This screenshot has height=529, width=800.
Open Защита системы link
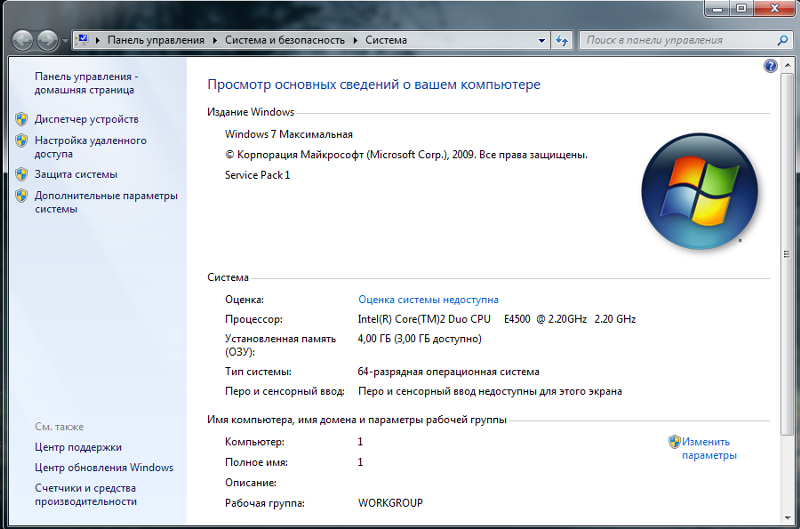pyautogui.click(x=76, y=174)
